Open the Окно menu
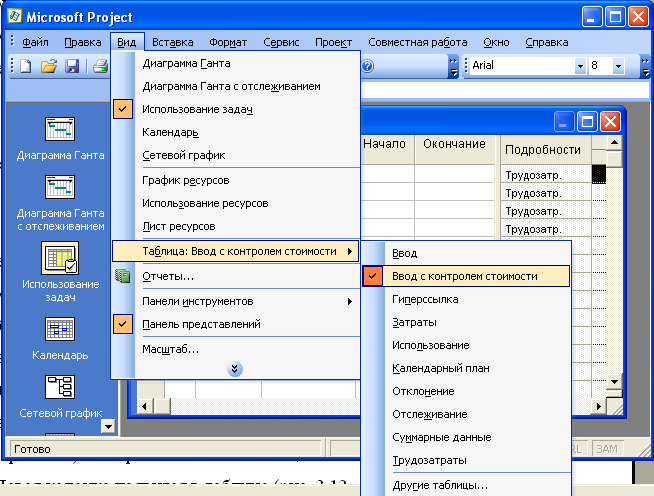Image resolution: width=654 pixels, height=496 pixels. (x=496, y=43)
